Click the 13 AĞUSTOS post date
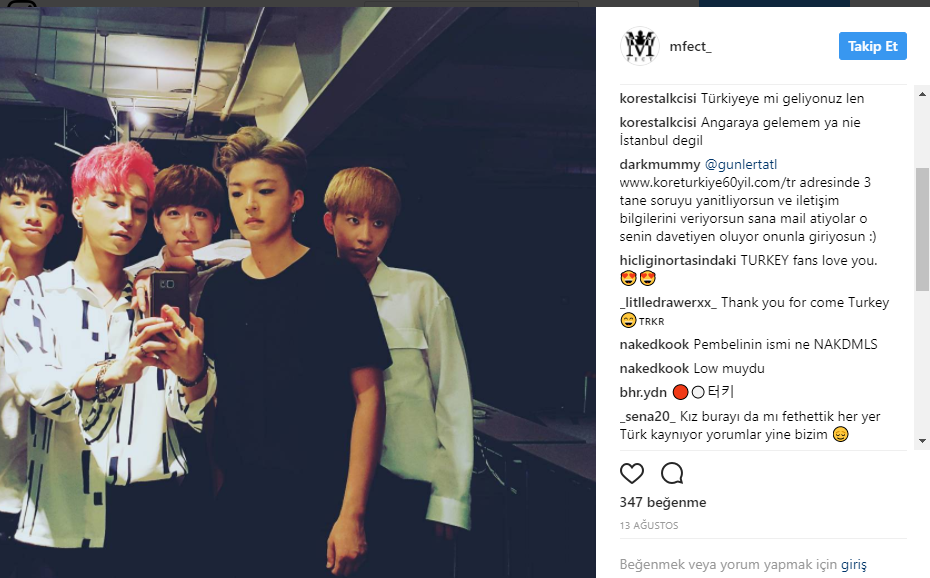 click(x=649, y=525)
